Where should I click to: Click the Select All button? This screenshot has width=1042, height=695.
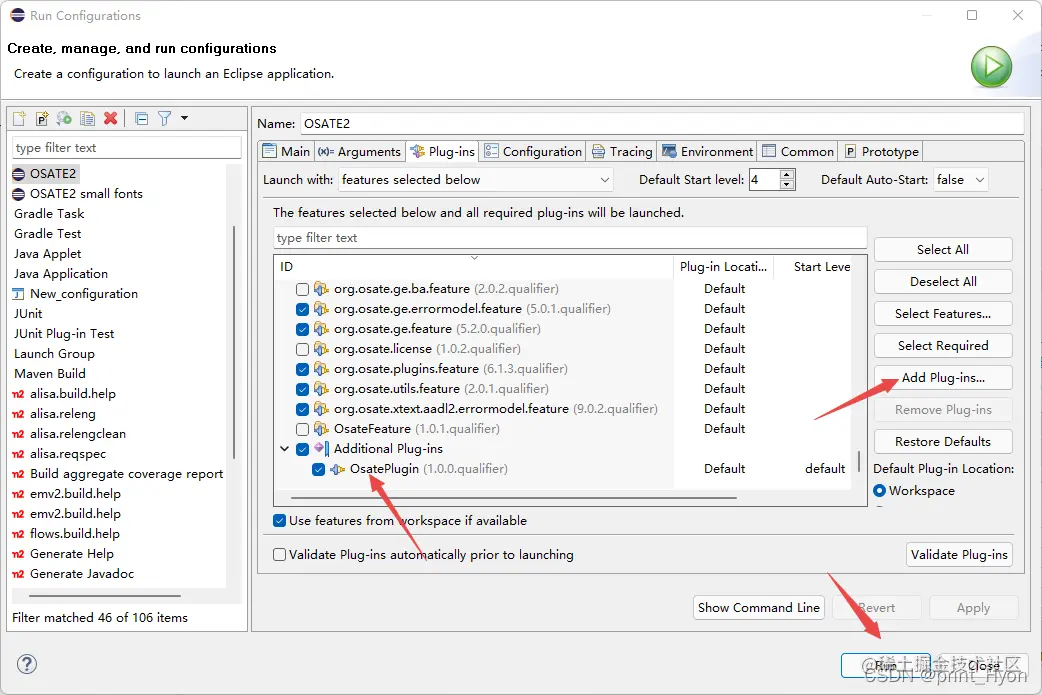point(943,250)
